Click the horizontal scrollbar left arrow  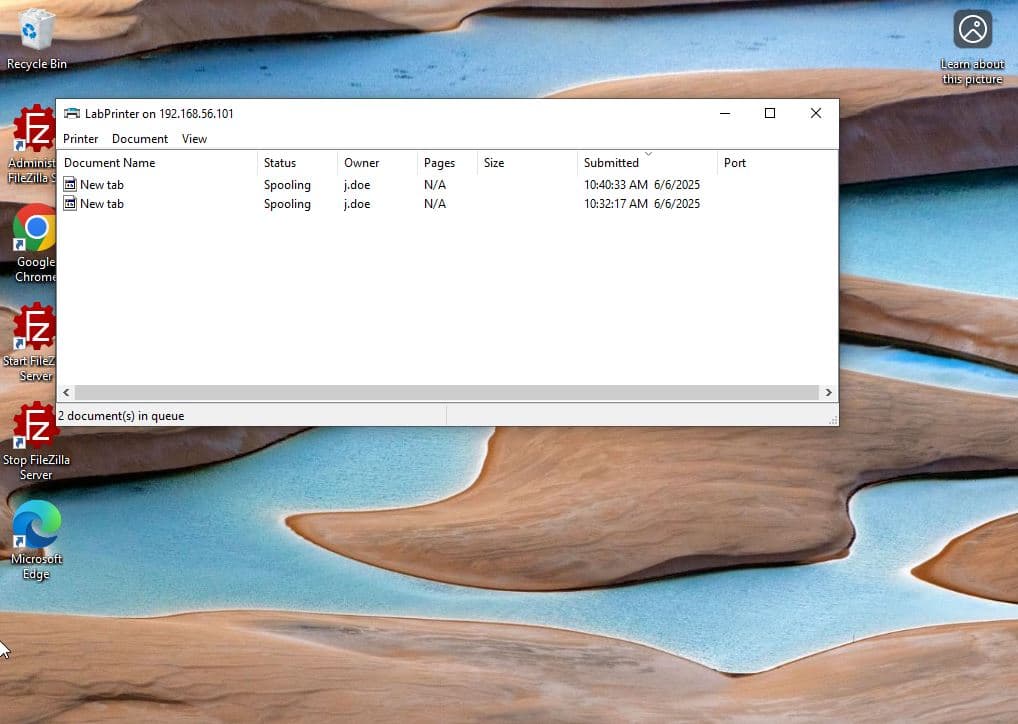67,393
